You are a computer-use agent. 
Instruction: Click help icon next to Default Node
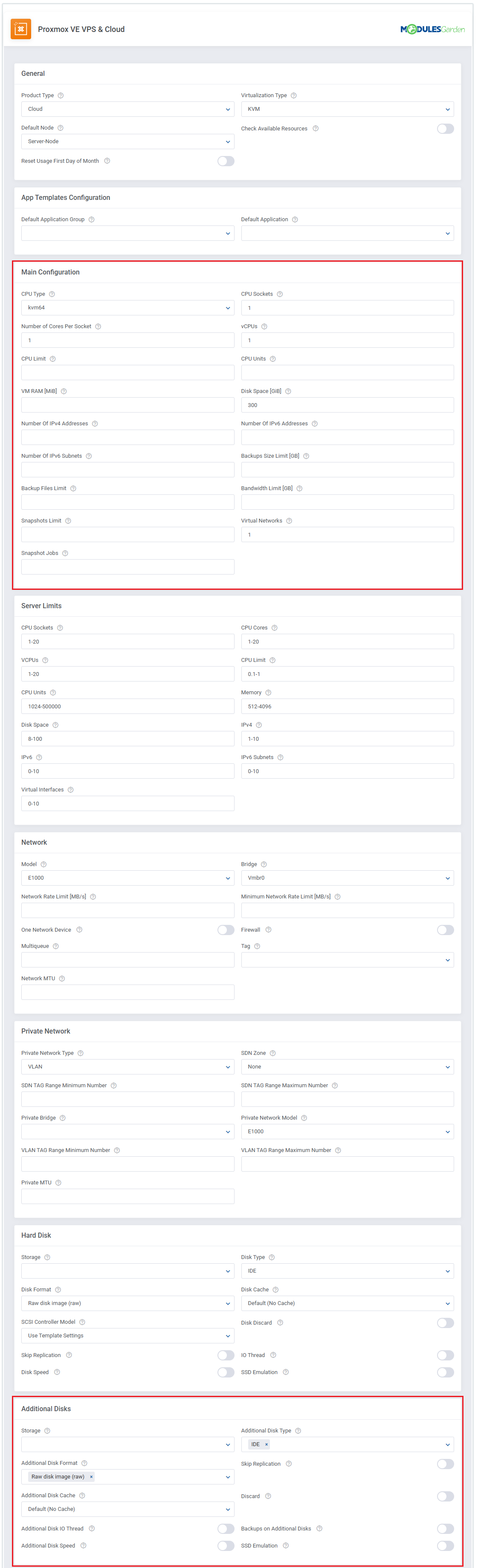60,128
